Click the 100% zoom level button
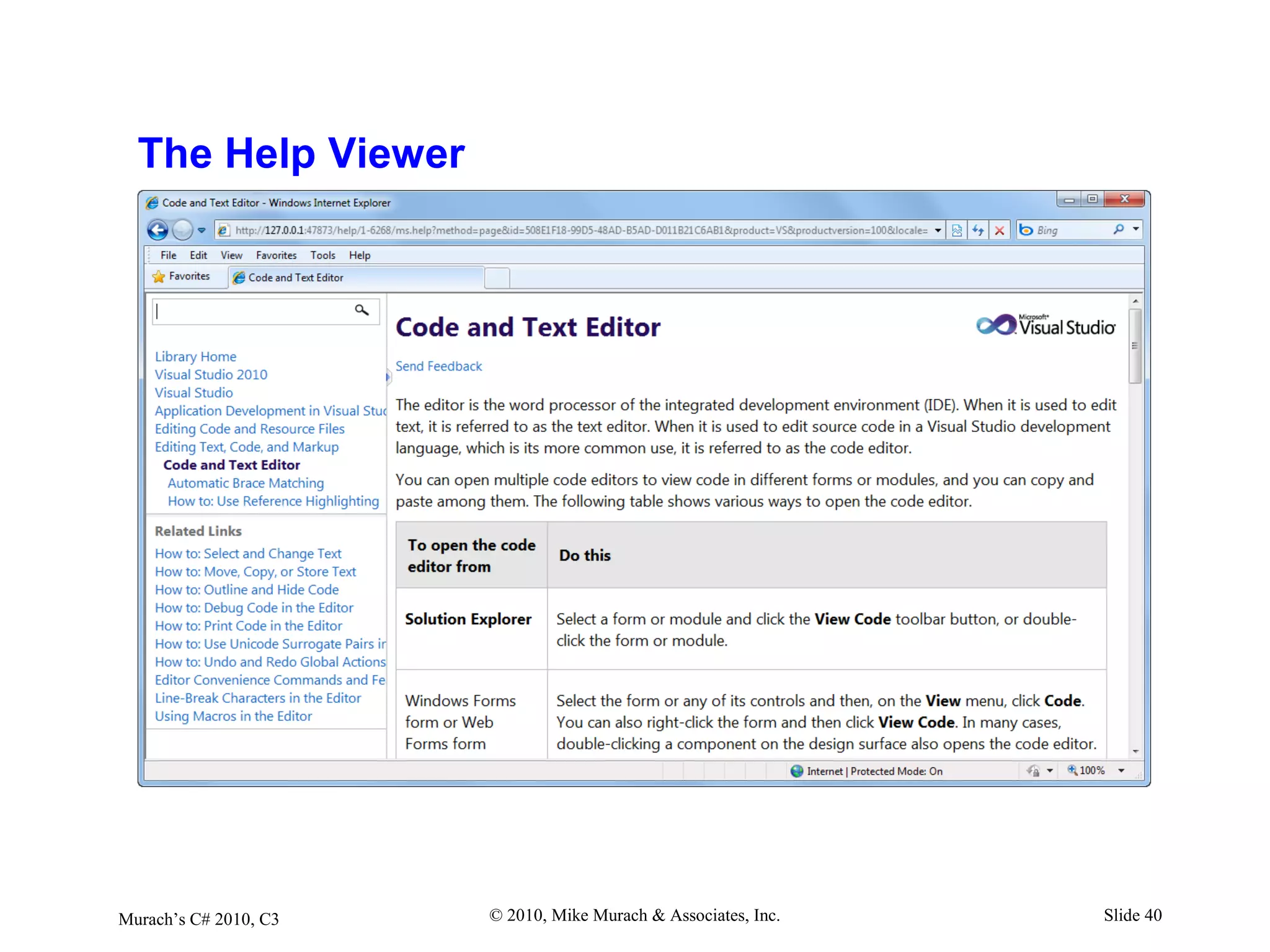Viewport: 1270px width, 952px height. coord(1086,770)
